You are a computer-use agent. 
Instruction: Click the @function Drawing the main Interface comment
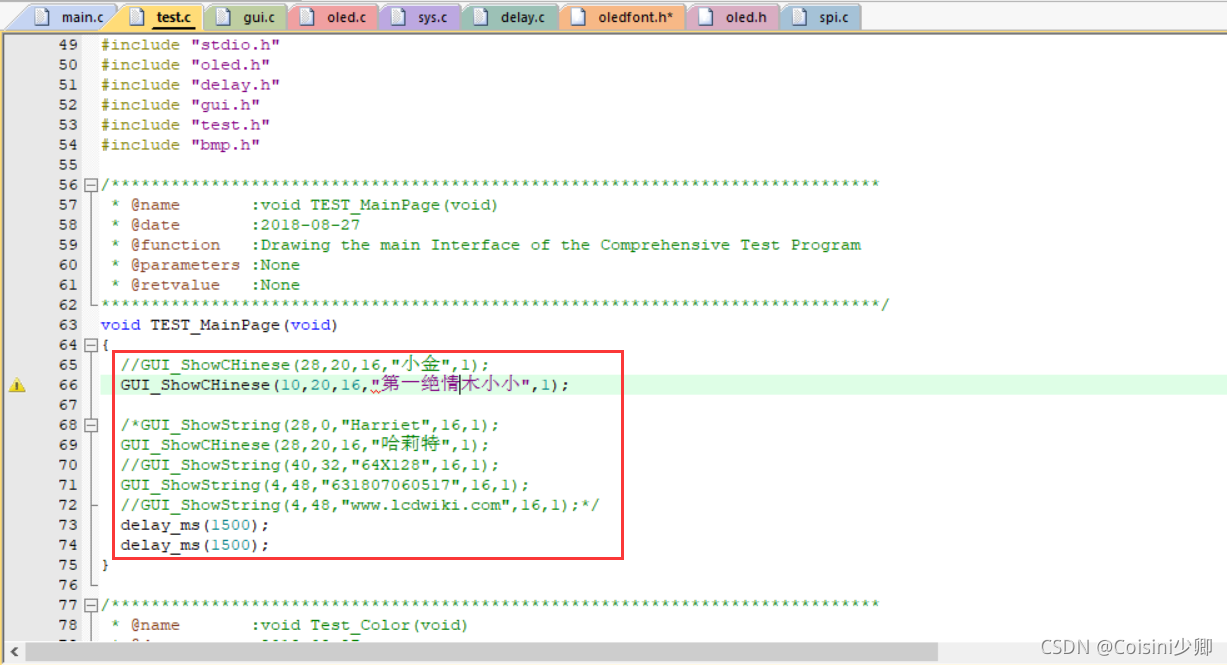[486, 245]
